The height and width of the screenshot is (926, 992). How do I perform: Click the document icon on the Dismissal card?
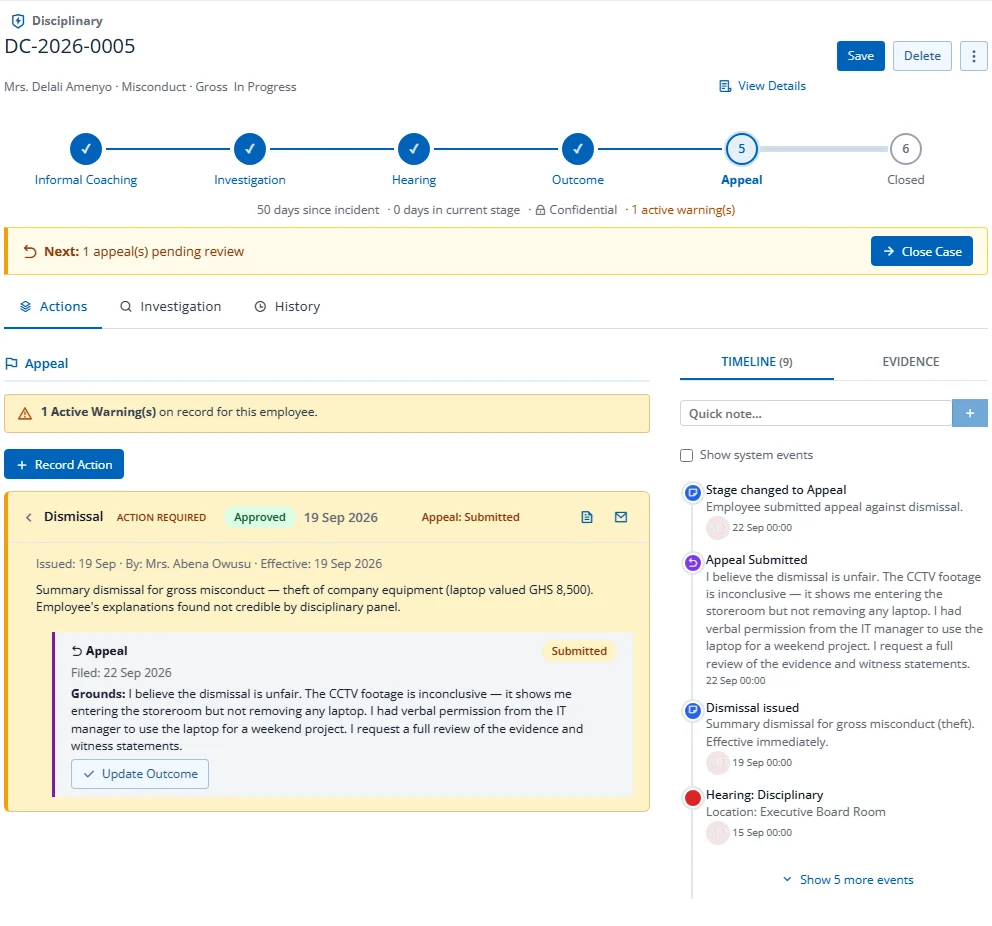587,517
